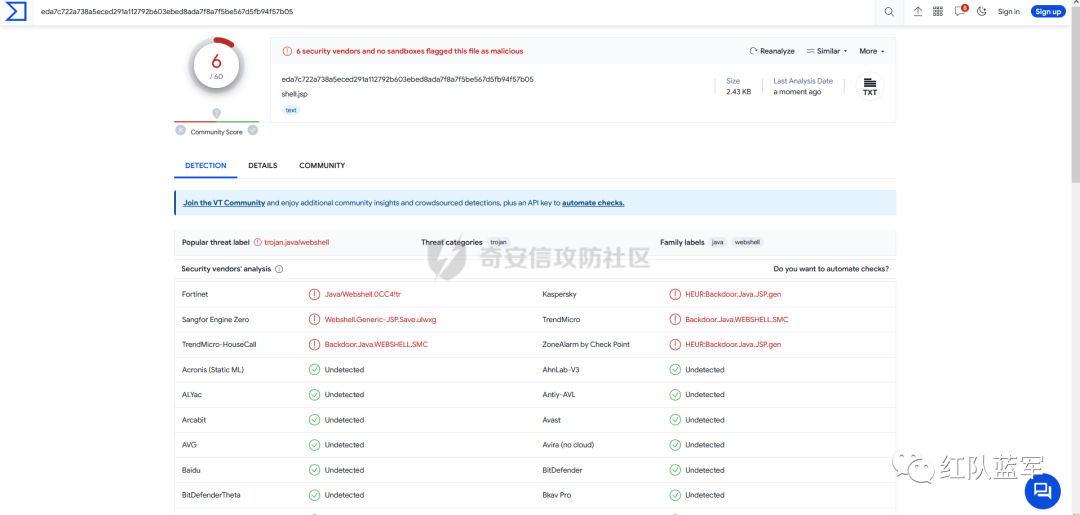The width and height of the screenshot is (1080, 515).
Task: Click the automate checks link in banner
Action: pyautogui.click(x=593, y=203)
